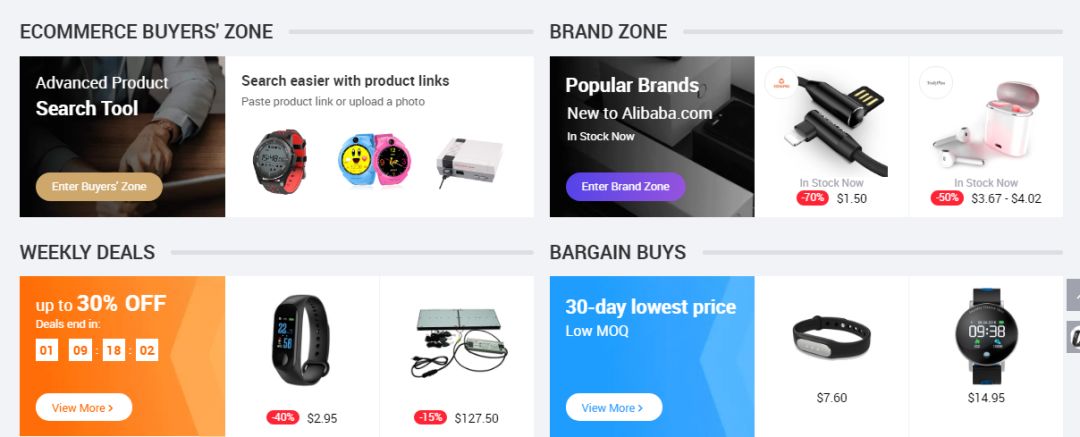This screenshot has width=1080, height=437.
Task: Click the -70% discount badge
Action: click(x=812, y=198)
